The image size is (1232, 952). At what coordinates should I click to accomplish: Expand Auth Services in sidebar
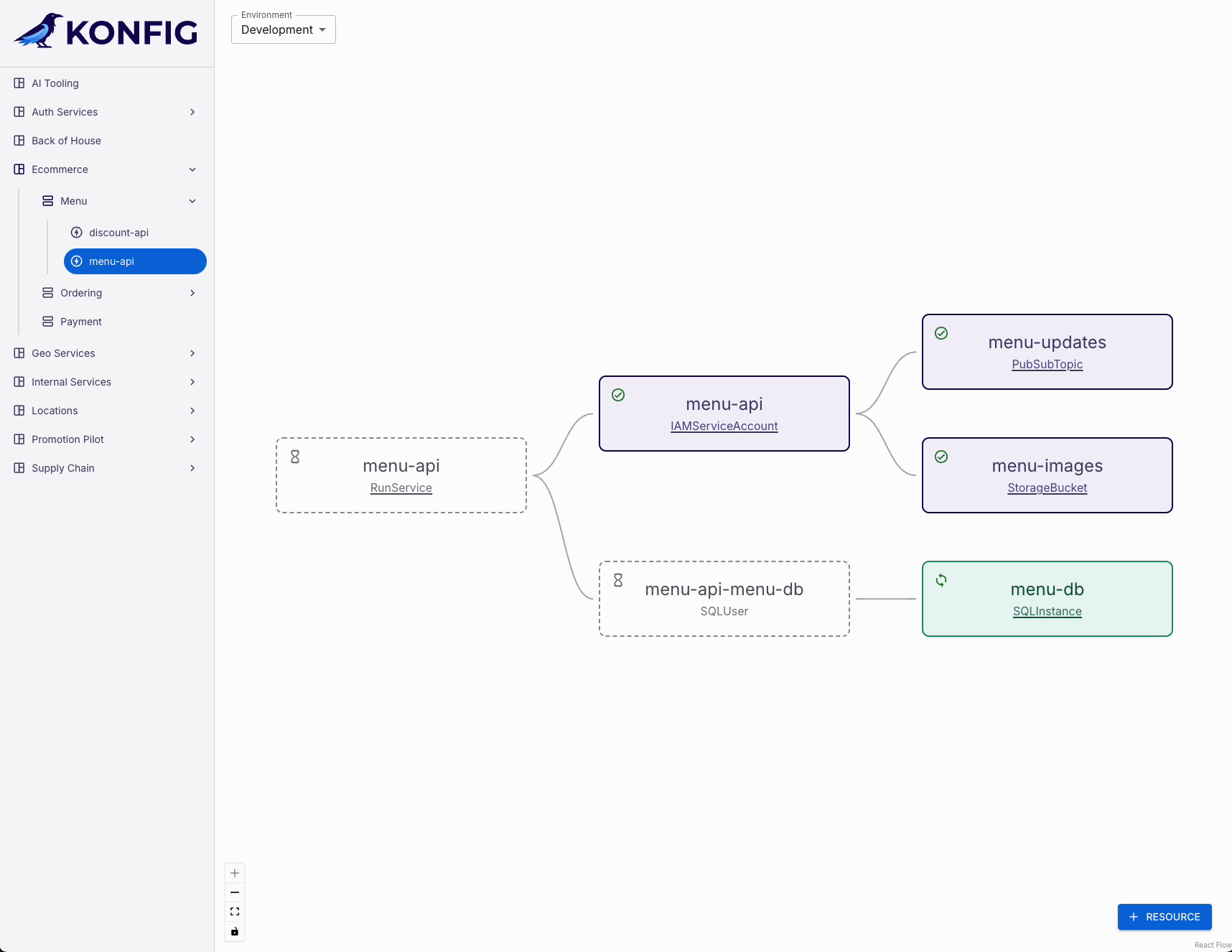[192, 112]
